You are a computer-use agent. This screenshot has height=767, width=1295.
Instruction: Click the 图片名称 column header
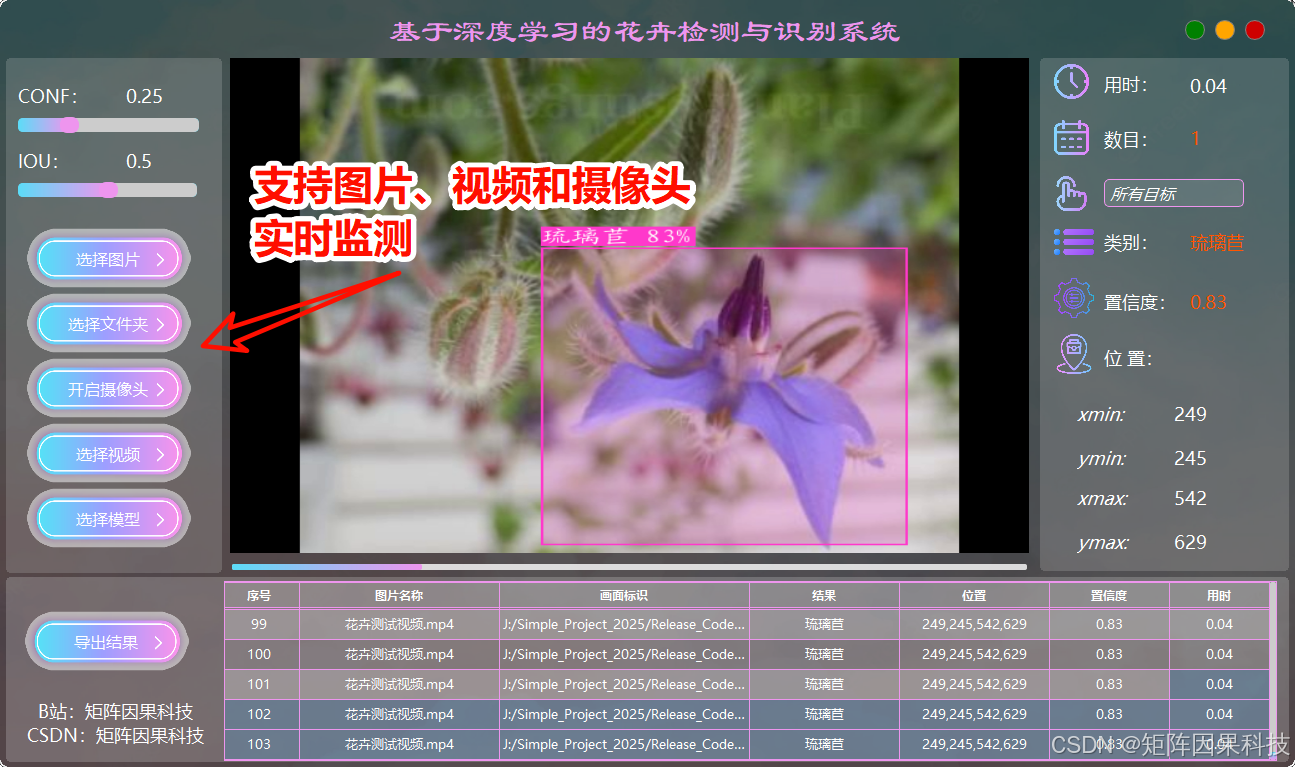pyautogui.click(x=399, y=595)
